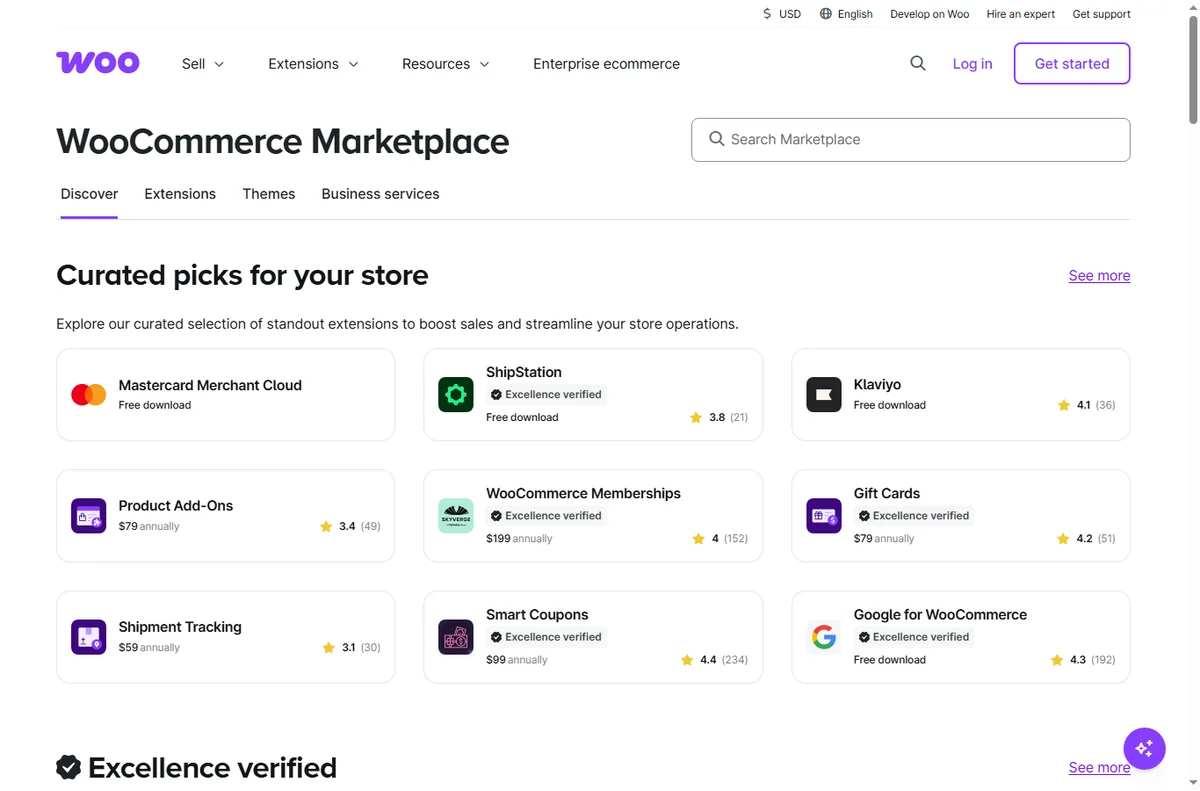Expand the Resources menu
This screenshot has width=1200, height=791.
coord(446,63)
